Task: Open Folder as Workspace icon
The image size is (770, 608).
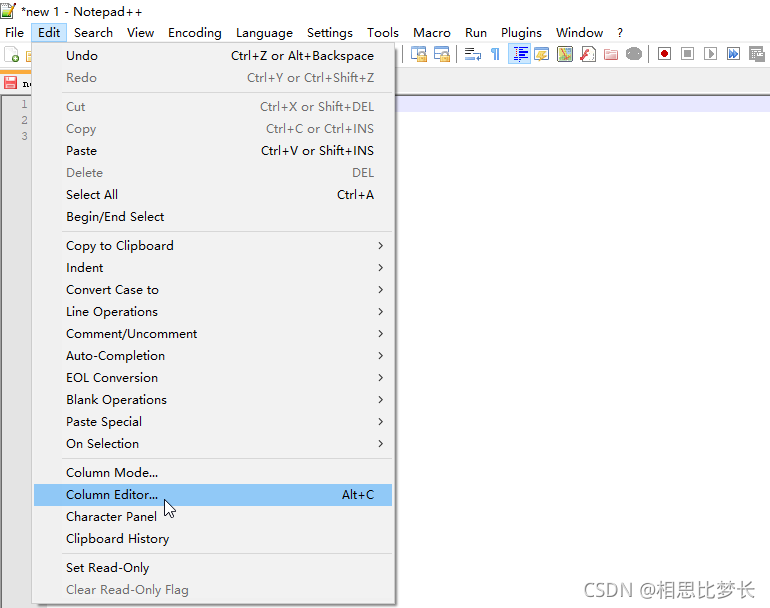Action: [611, 54]
